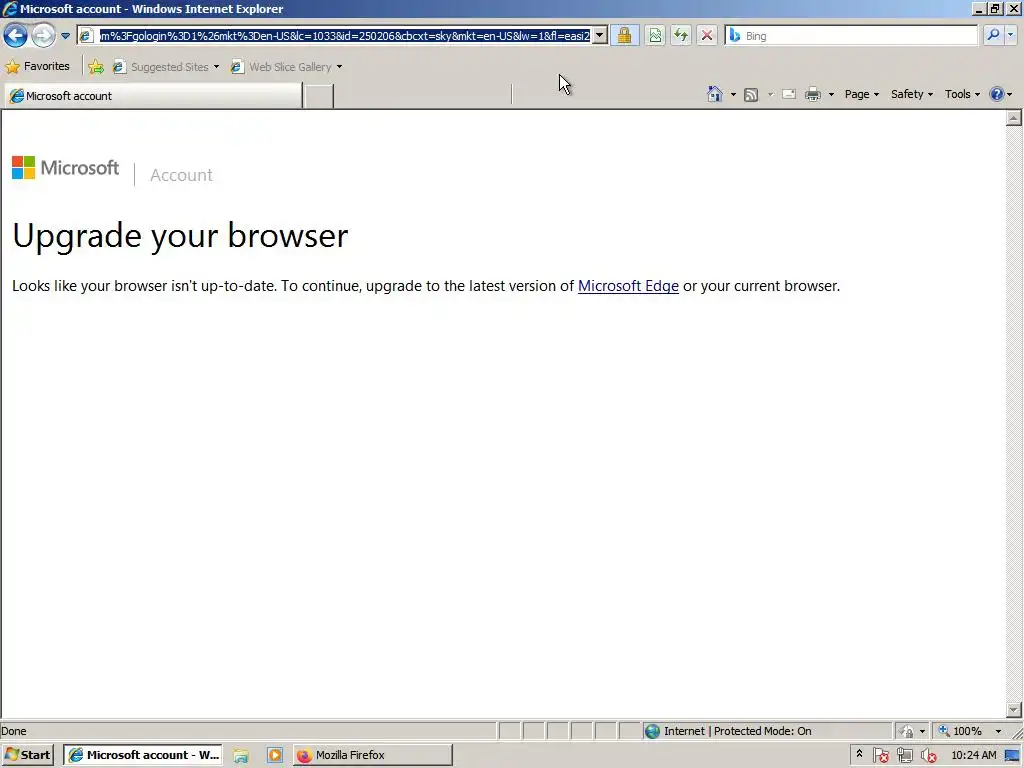The image size is (1024, 768).
Task: Click the vertical scrollbar up arrow
Action: pos(1014,118)
